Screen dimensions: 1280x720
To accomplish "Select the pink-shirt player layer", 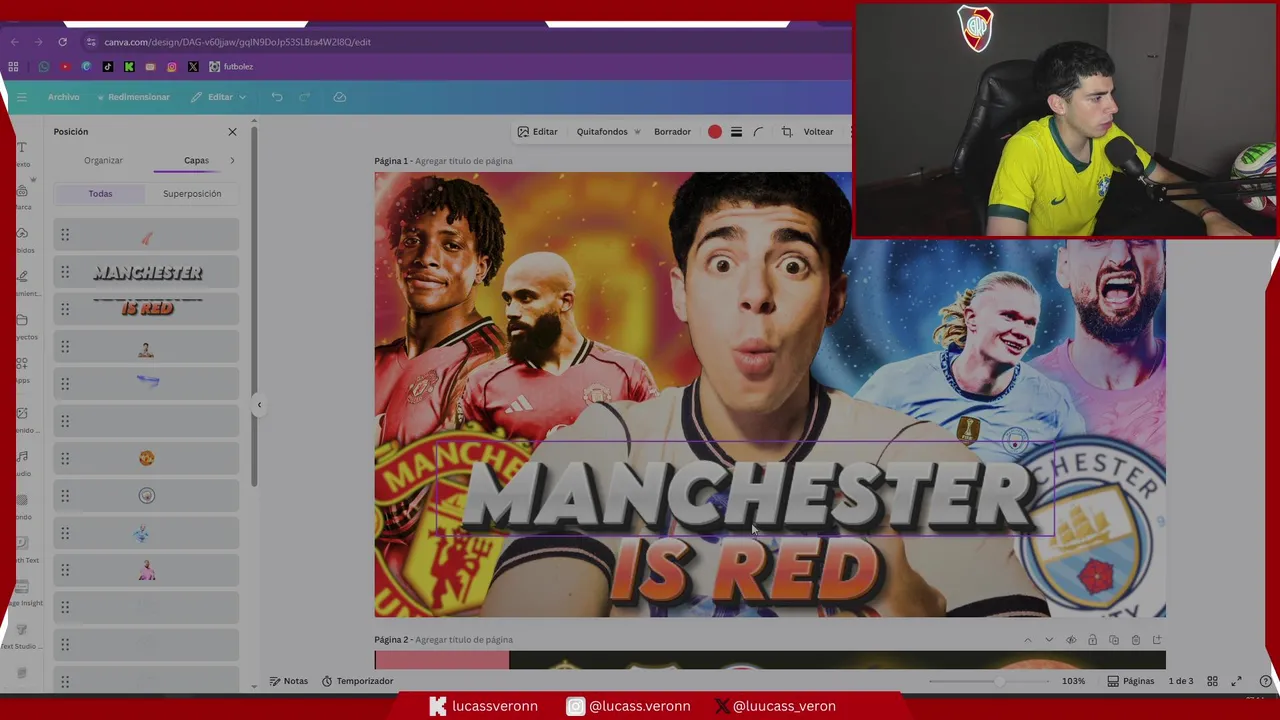I will 146,570.
